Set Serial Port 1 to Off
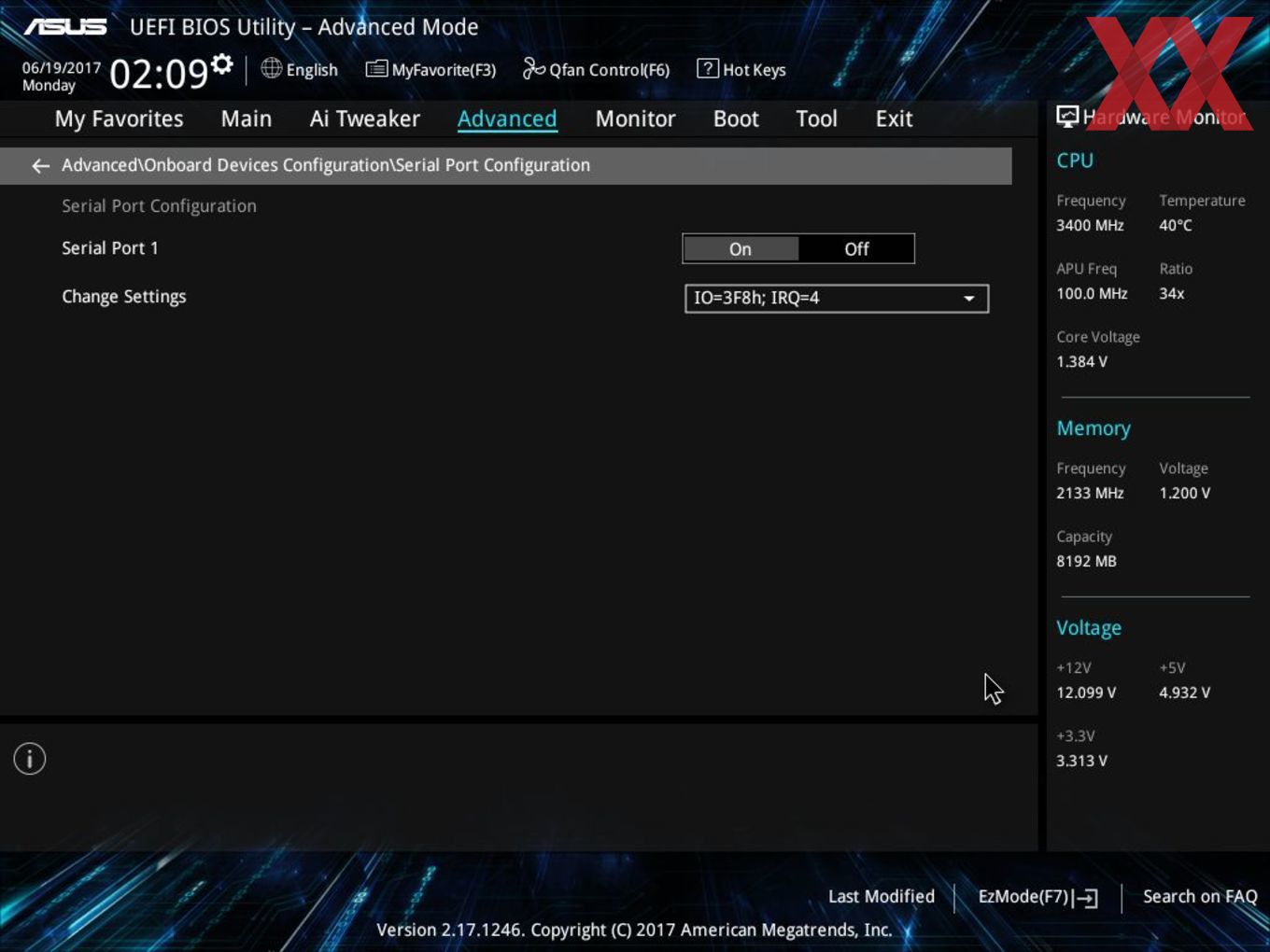 [x=856, y=249]
